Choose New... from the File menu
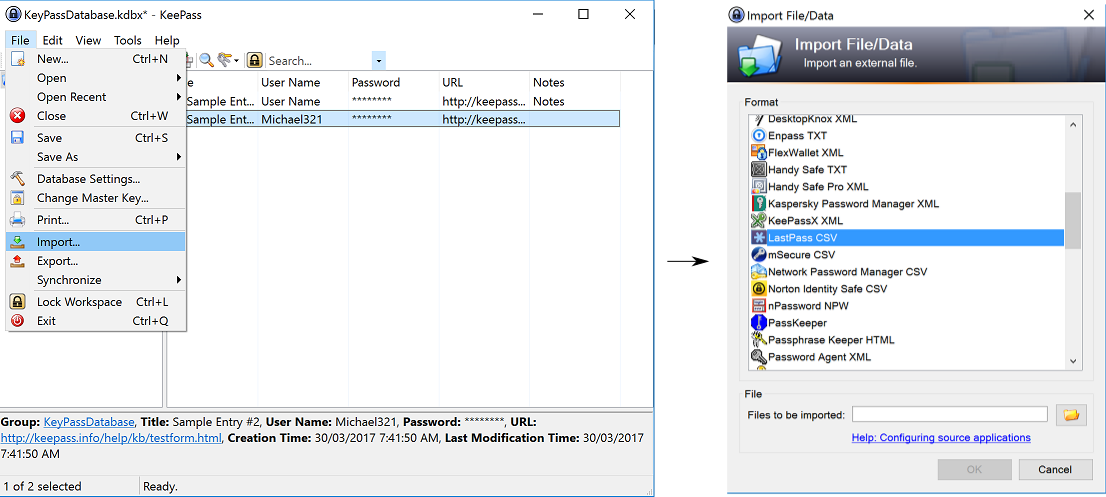The height and width of the screenshot is (497, 1106). click(96, 59)
